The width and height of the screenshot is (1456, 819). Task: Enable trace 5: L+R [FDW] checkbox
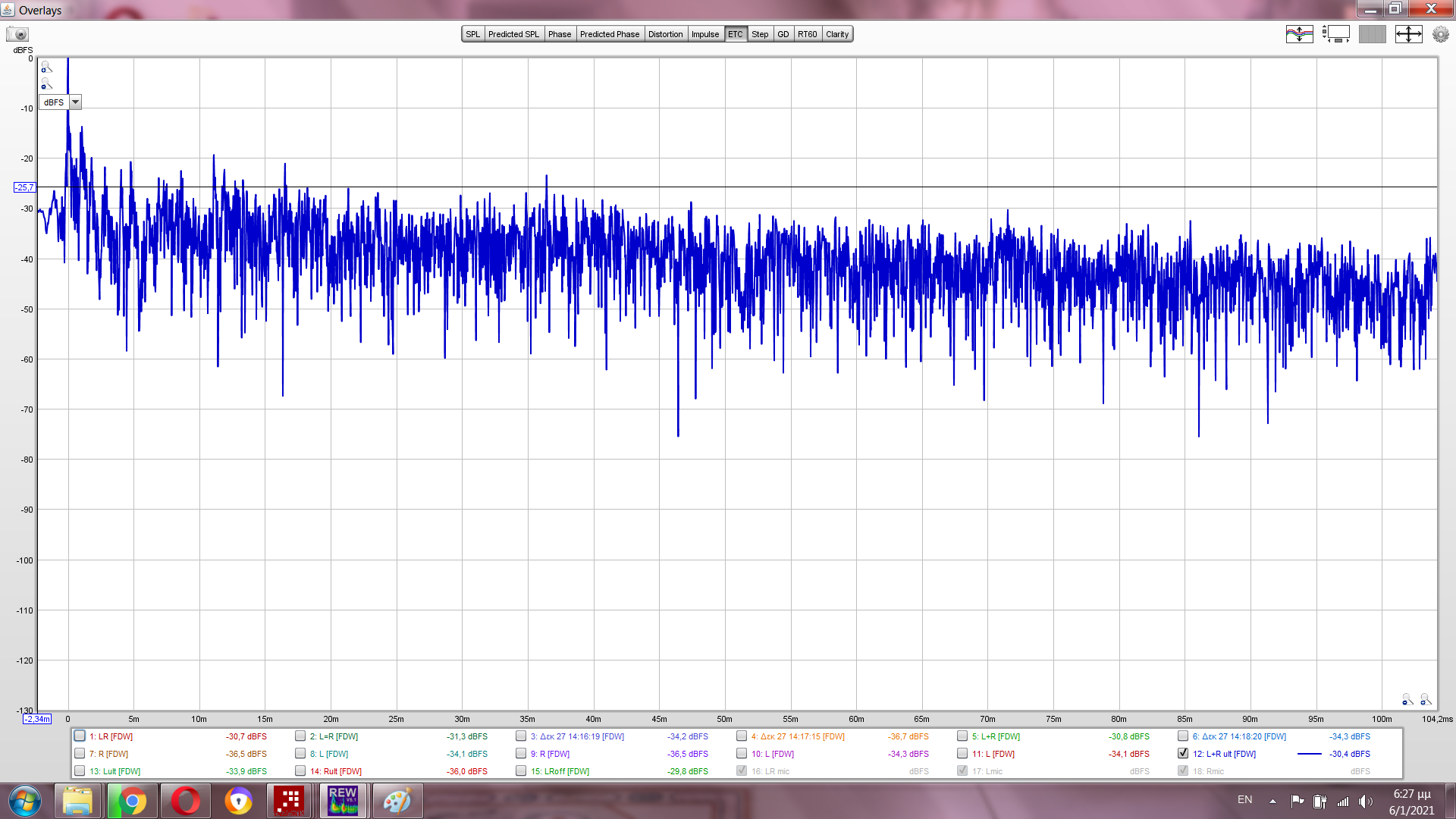point(962,736)
